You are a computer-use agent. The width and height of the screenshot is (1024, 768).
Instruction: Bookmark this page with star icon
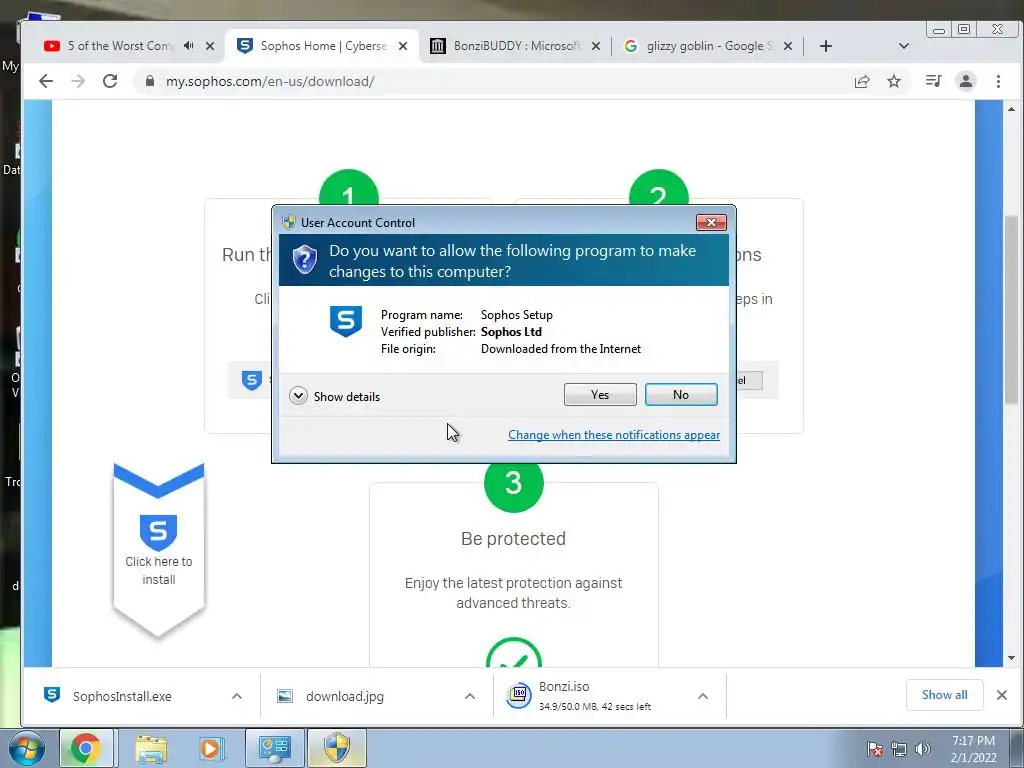coord(894,81)
